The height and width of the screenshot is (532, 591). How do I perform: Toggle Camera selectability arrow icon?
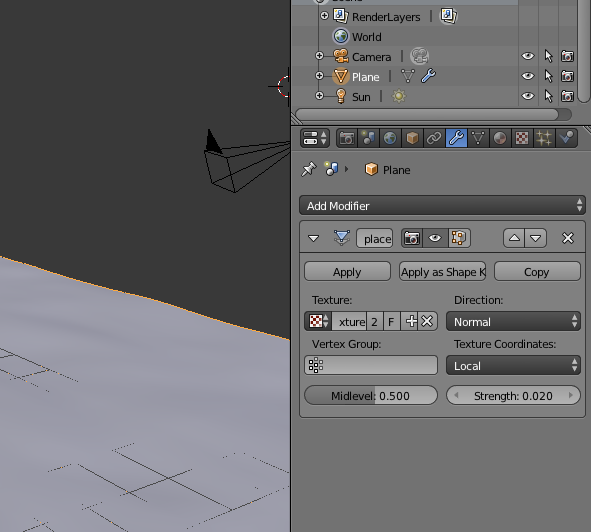pos(548,56)
